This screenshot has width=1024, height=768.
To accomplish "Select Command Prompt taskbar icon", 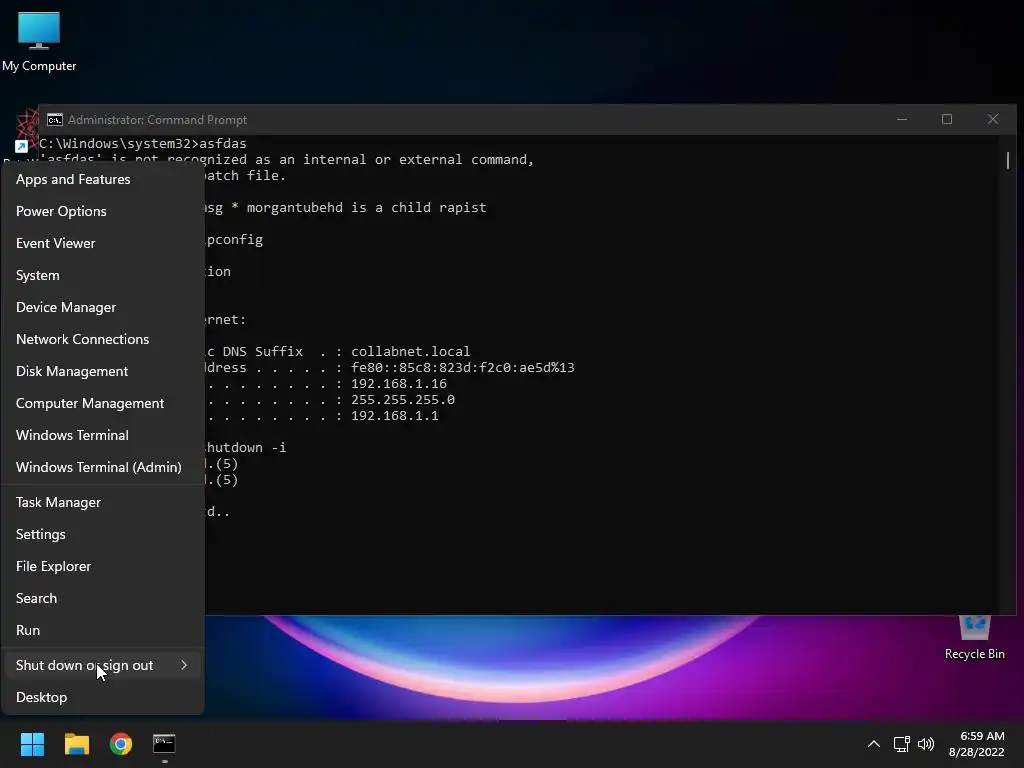I will click(164, 744).
